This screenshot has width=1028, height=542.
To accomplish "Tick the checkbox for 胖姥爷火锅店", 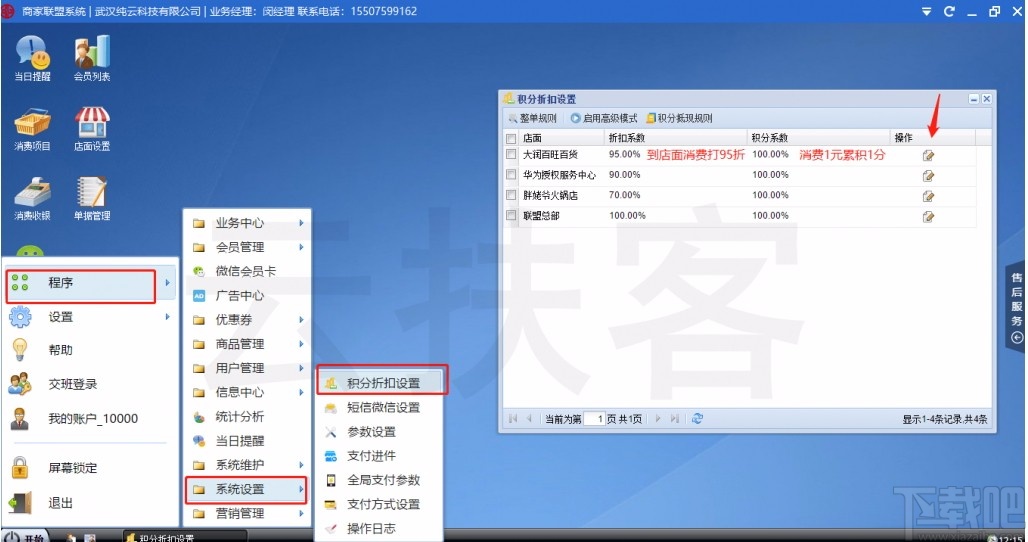I will click(511, 195).
